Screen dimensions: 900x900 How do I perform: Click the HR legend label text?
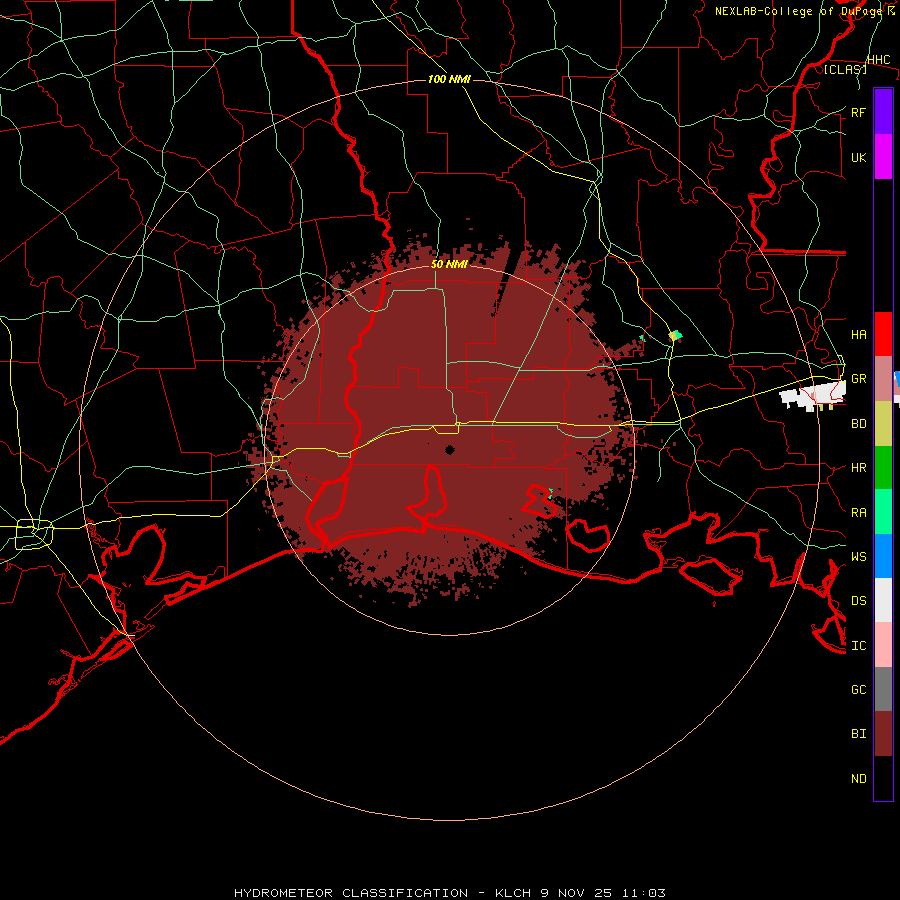[x=859, y=468]
